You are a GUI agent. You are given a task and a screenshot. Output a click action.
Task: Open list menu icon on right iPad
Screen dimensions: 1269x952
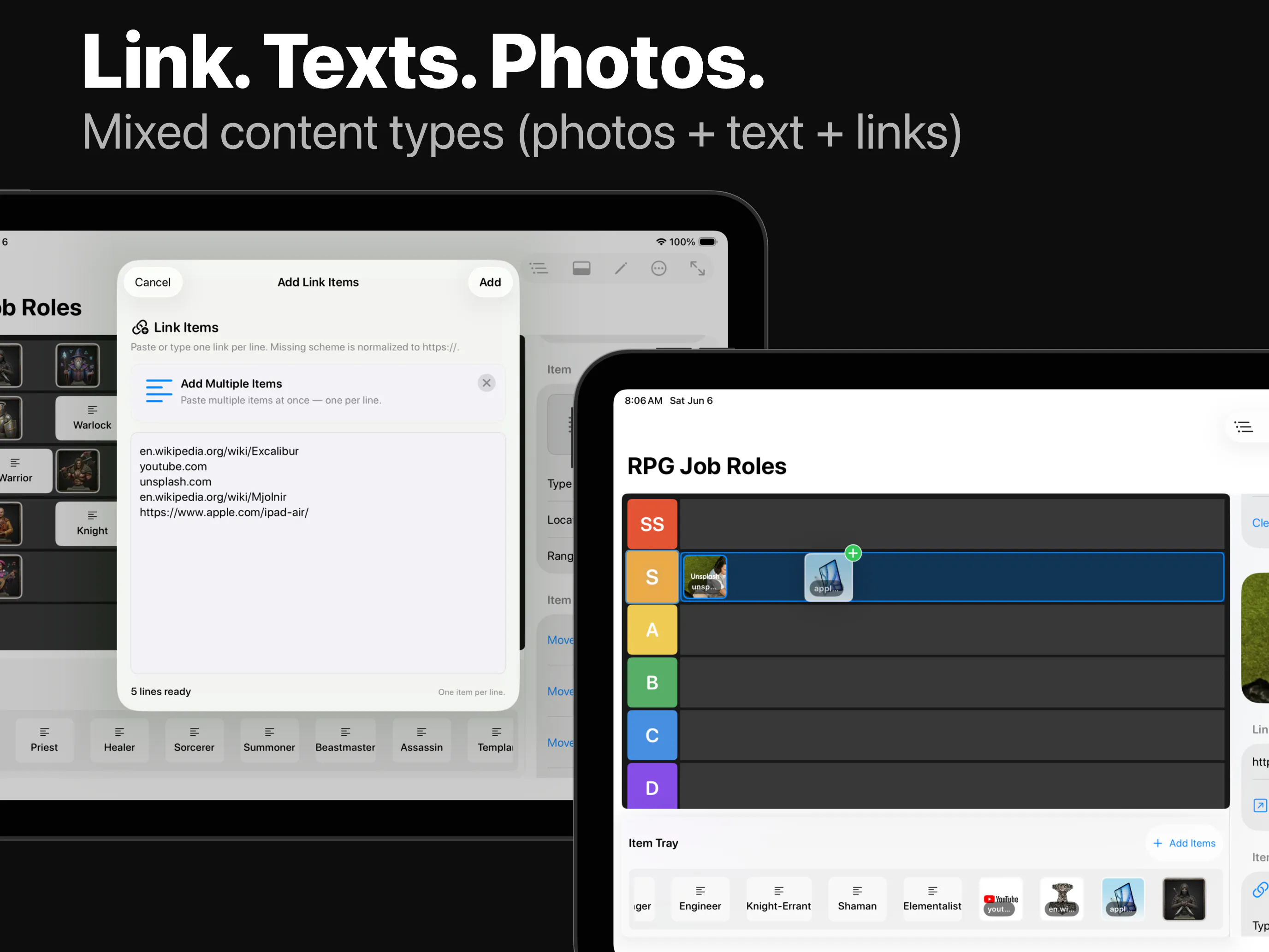[1243, 427]
